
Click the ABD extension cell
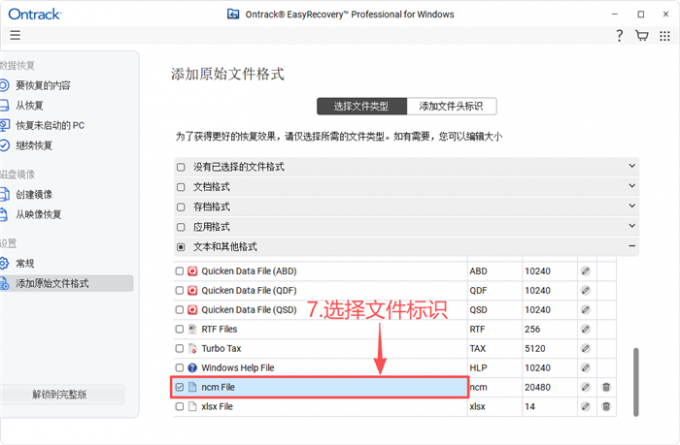tap(478, 271)
